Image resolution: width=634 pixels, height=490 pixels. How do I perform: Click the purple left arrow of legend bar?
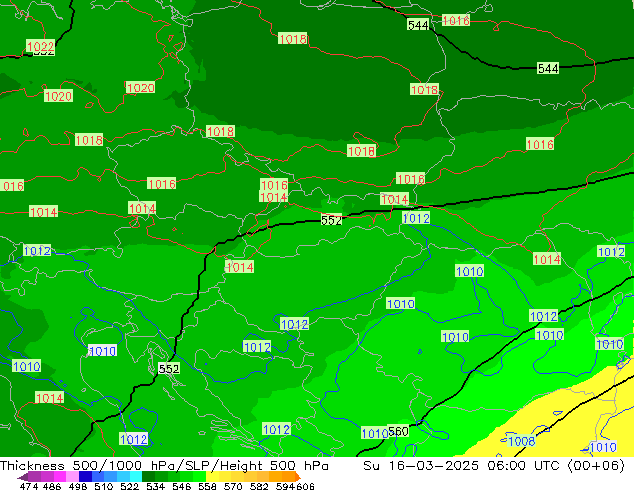pyautogui.click(x=23, y=477)
